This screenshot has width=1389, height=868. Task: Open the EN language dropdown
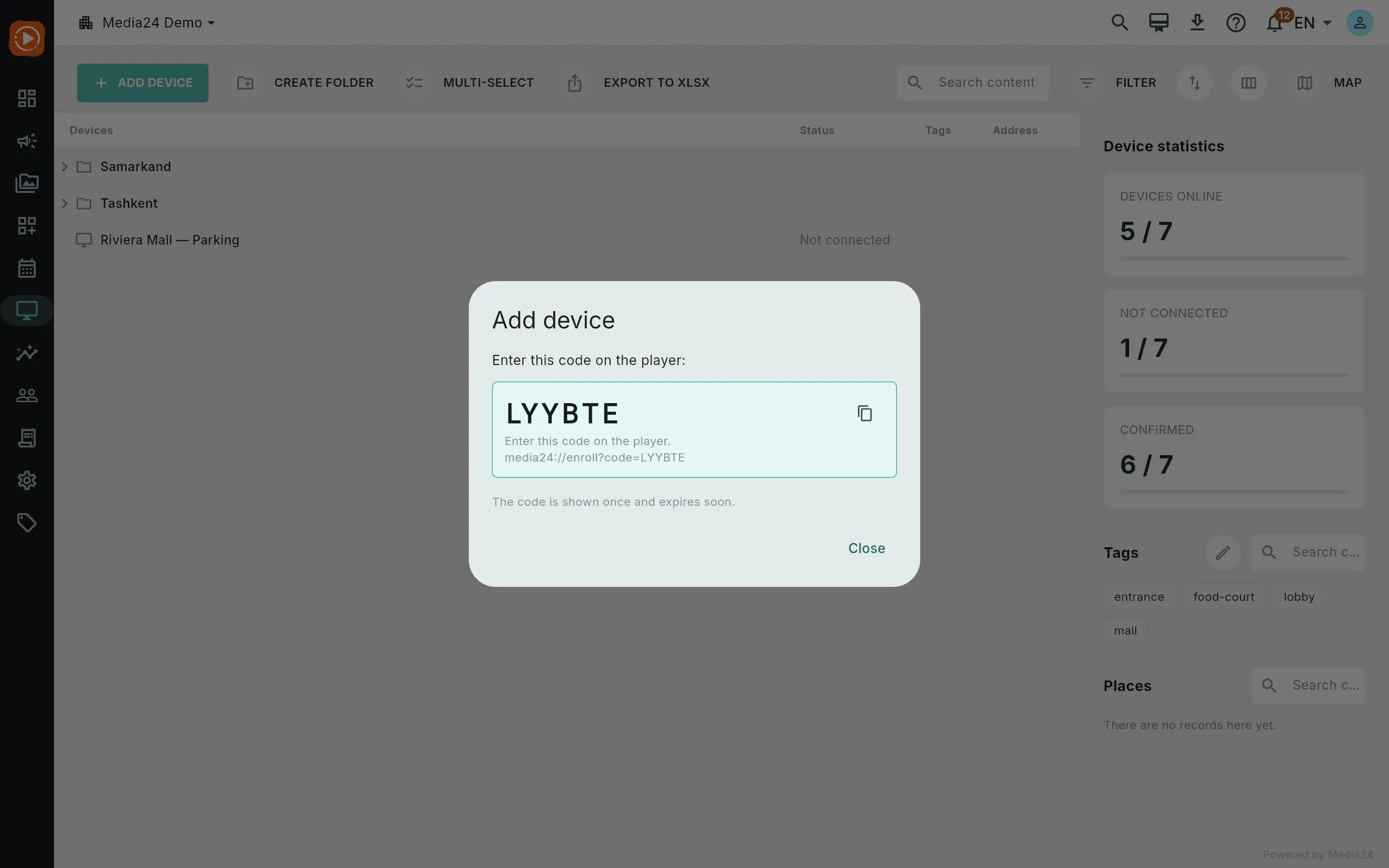coord(1313,23)
